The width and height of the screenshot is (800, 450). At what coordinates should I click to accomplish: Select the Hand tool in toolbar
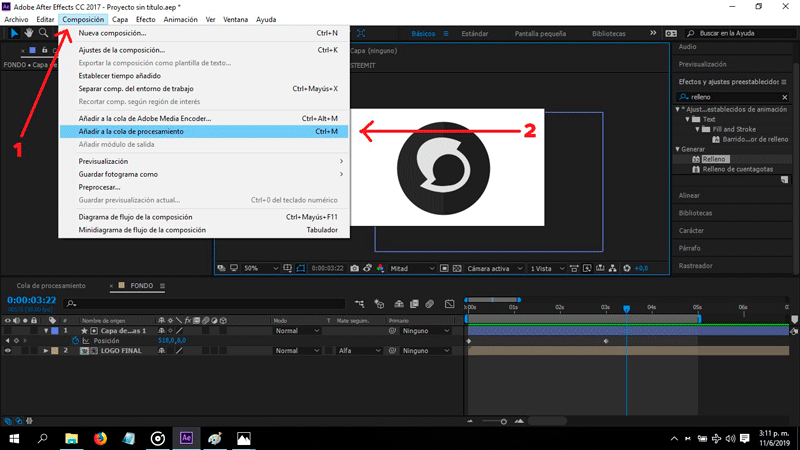[x=28, y=33]
